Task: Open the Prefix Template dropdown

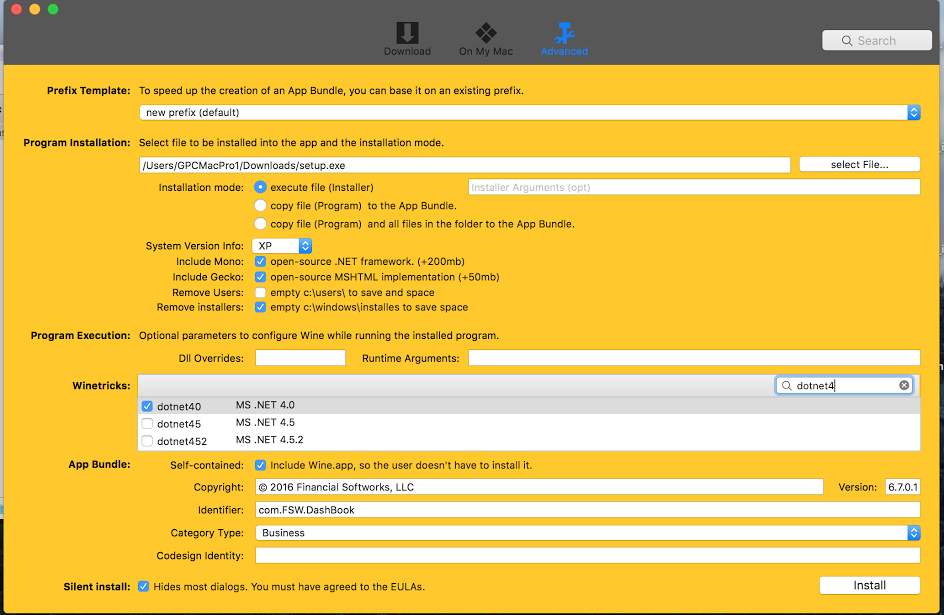Action: 529,113
